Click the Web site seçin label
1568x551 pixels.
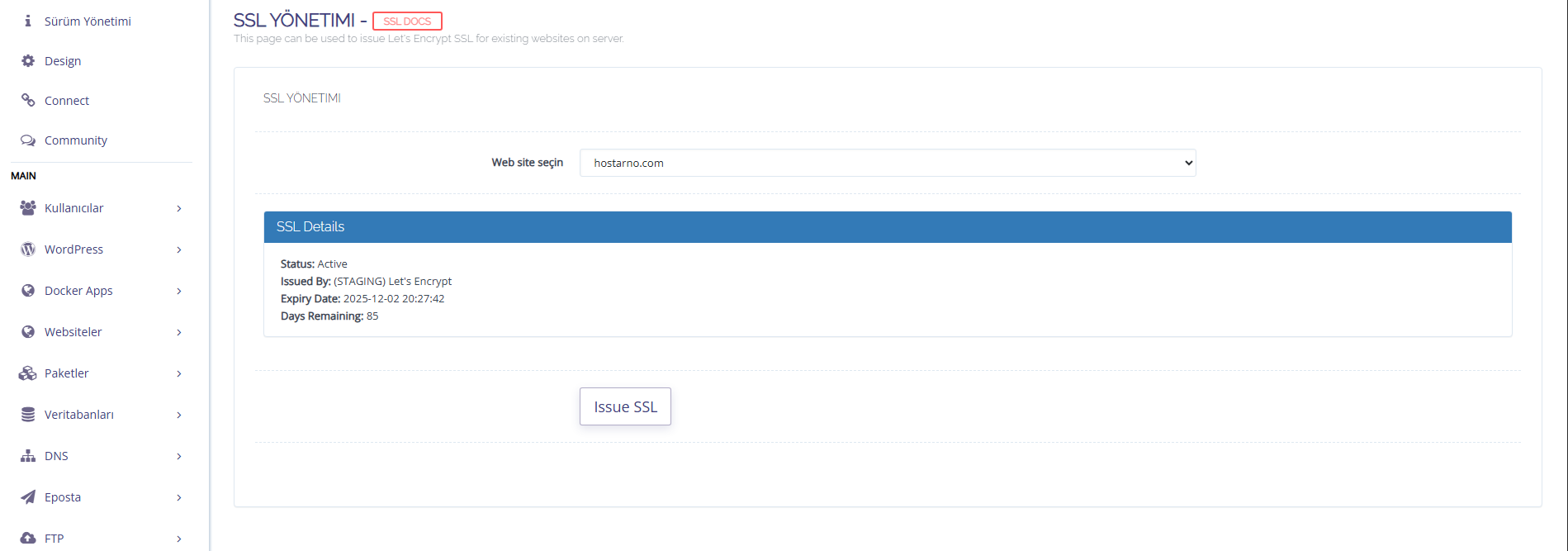[x=528, y=163]
